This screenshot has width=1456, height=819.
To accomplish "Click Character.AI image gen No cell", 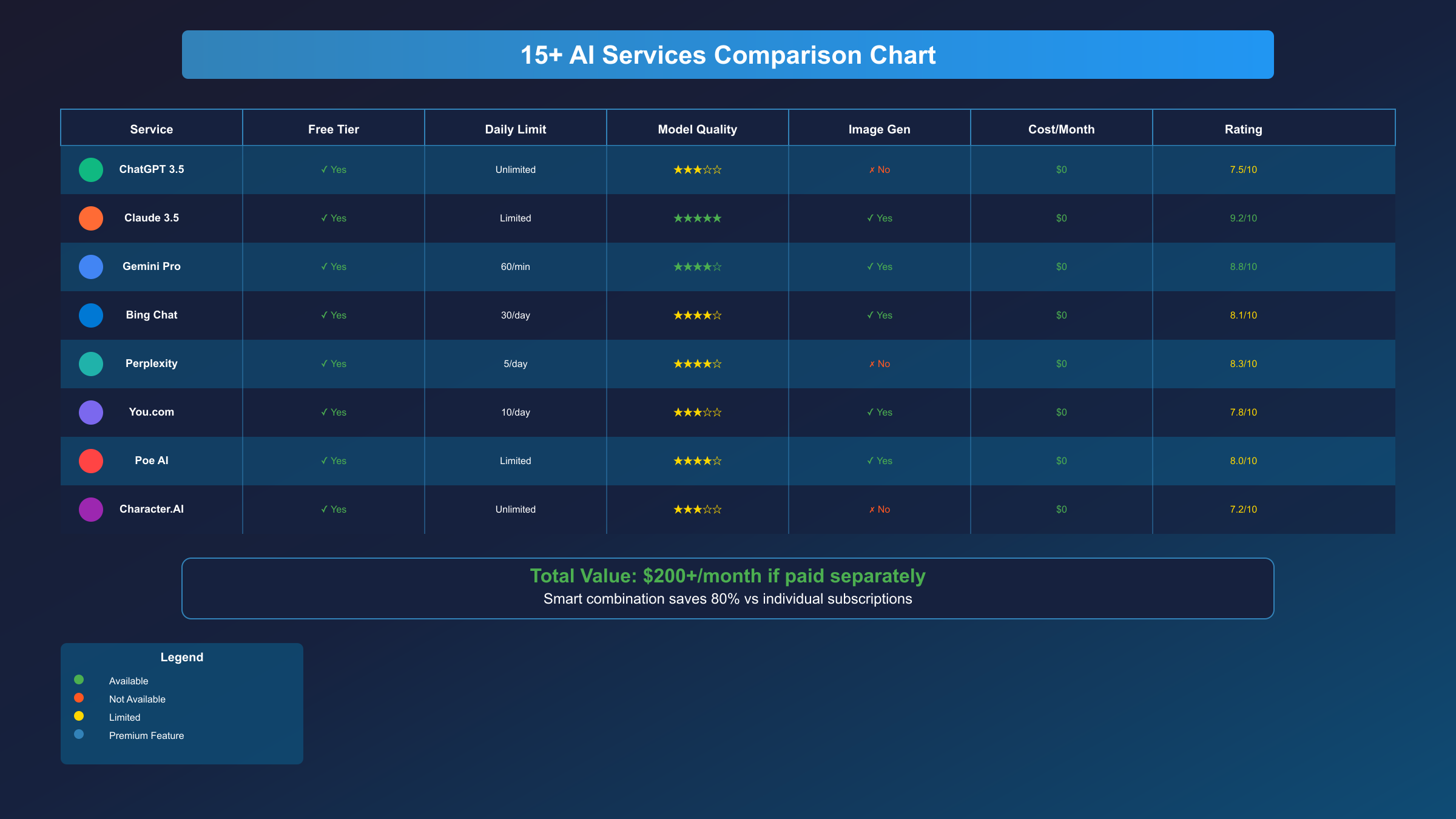I will tap(880, 510).
